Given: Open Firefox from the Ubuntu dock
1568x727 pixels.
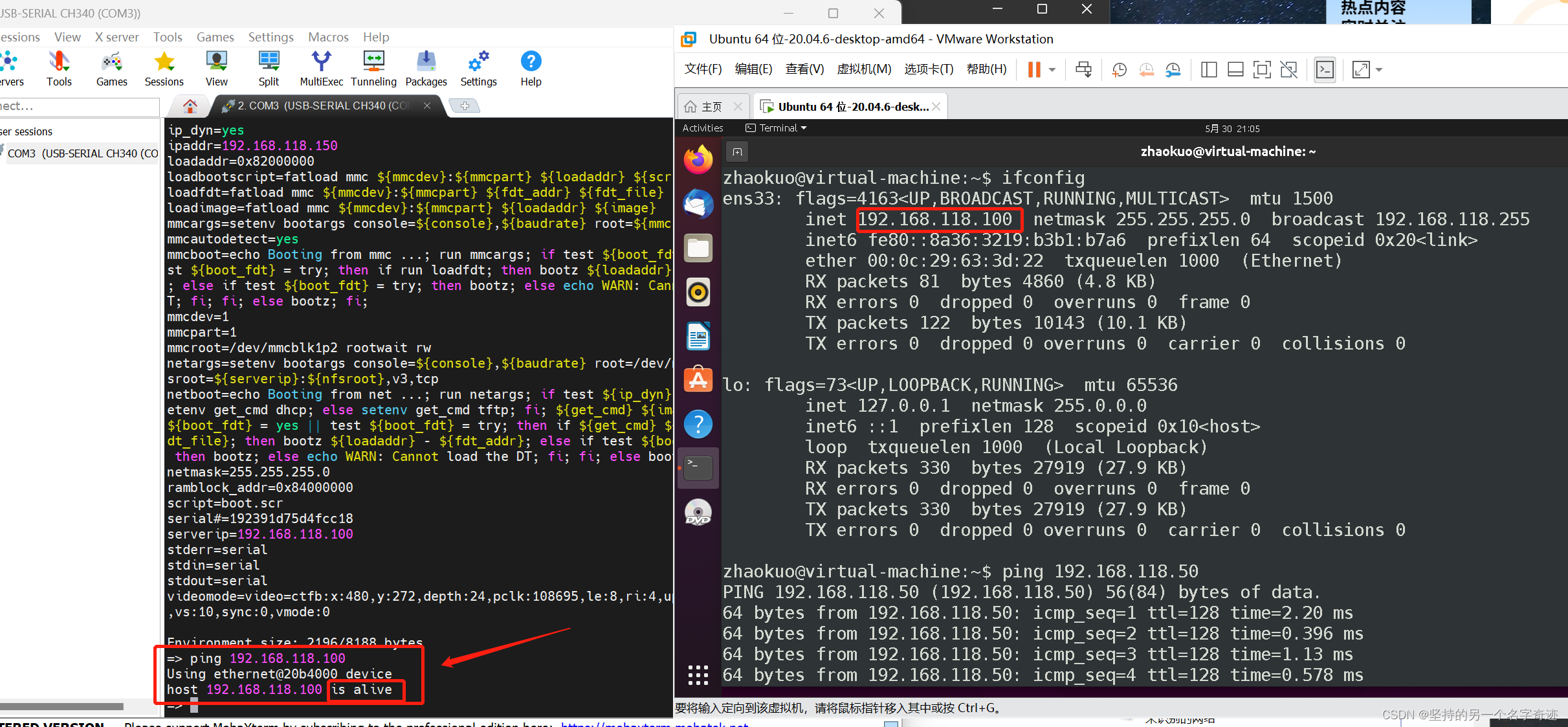Looking at the screenshot, I should 698,159.
